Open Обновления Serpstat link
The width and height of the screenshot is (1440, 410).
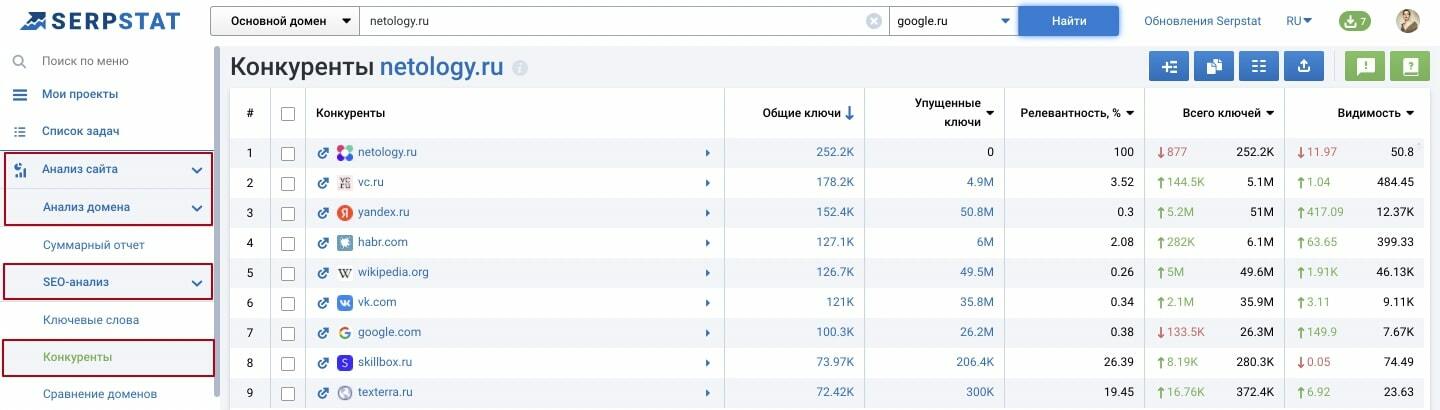1203,21
